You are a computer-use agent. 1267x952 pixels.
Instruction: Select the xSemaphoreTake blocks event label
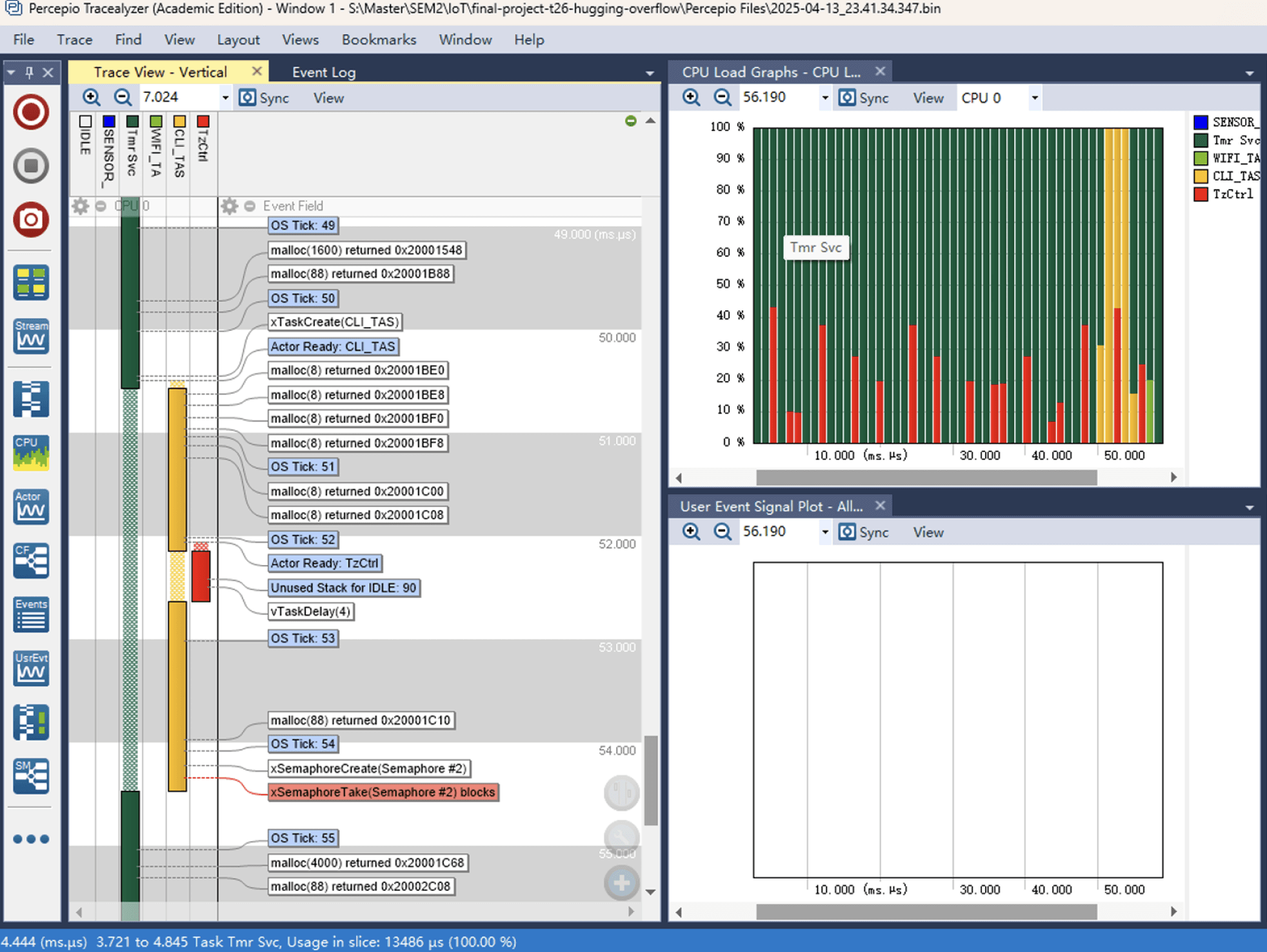coord(383,792)
